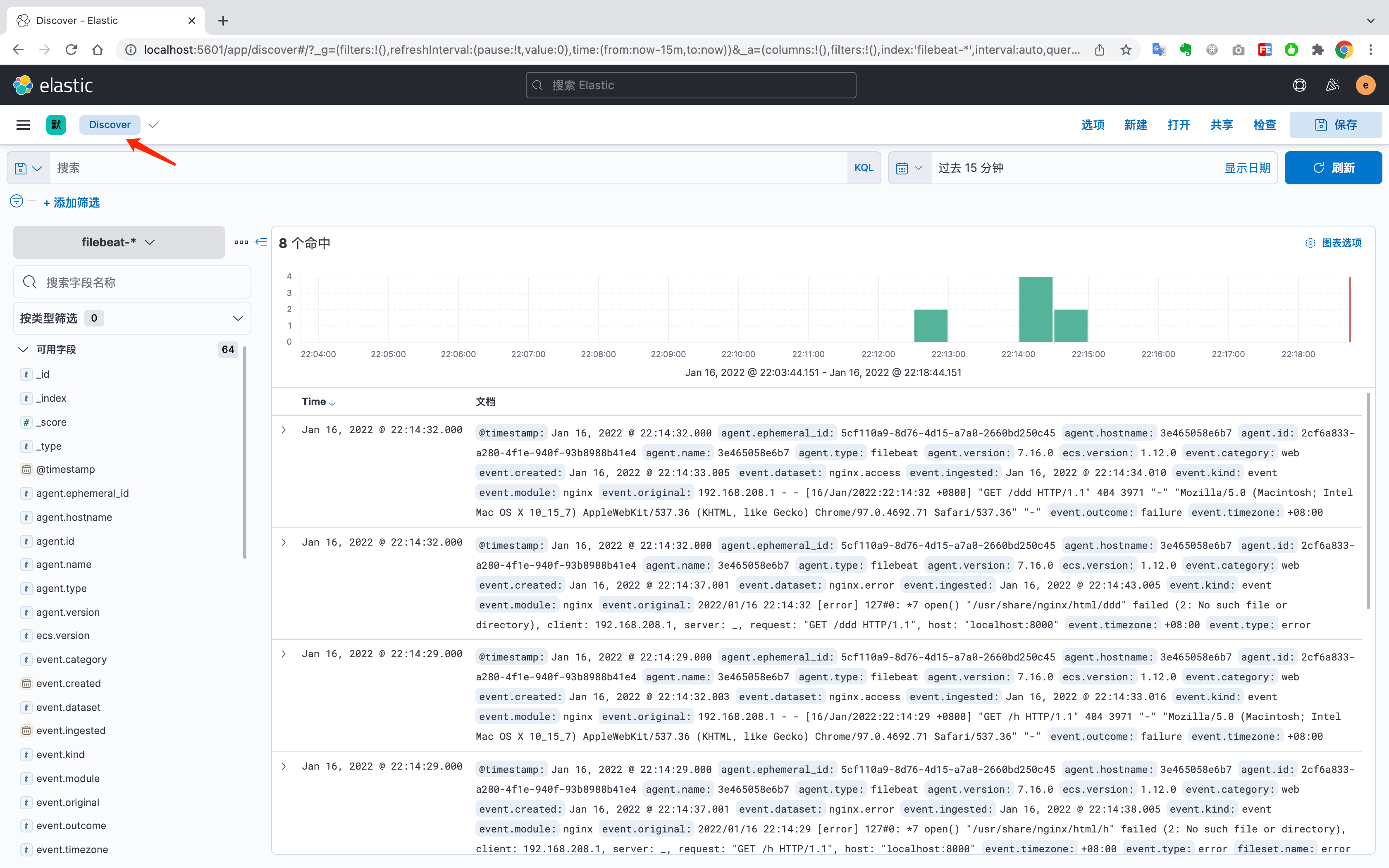
Task: Click the 打开 menu item
Action: click(1178, 124)
